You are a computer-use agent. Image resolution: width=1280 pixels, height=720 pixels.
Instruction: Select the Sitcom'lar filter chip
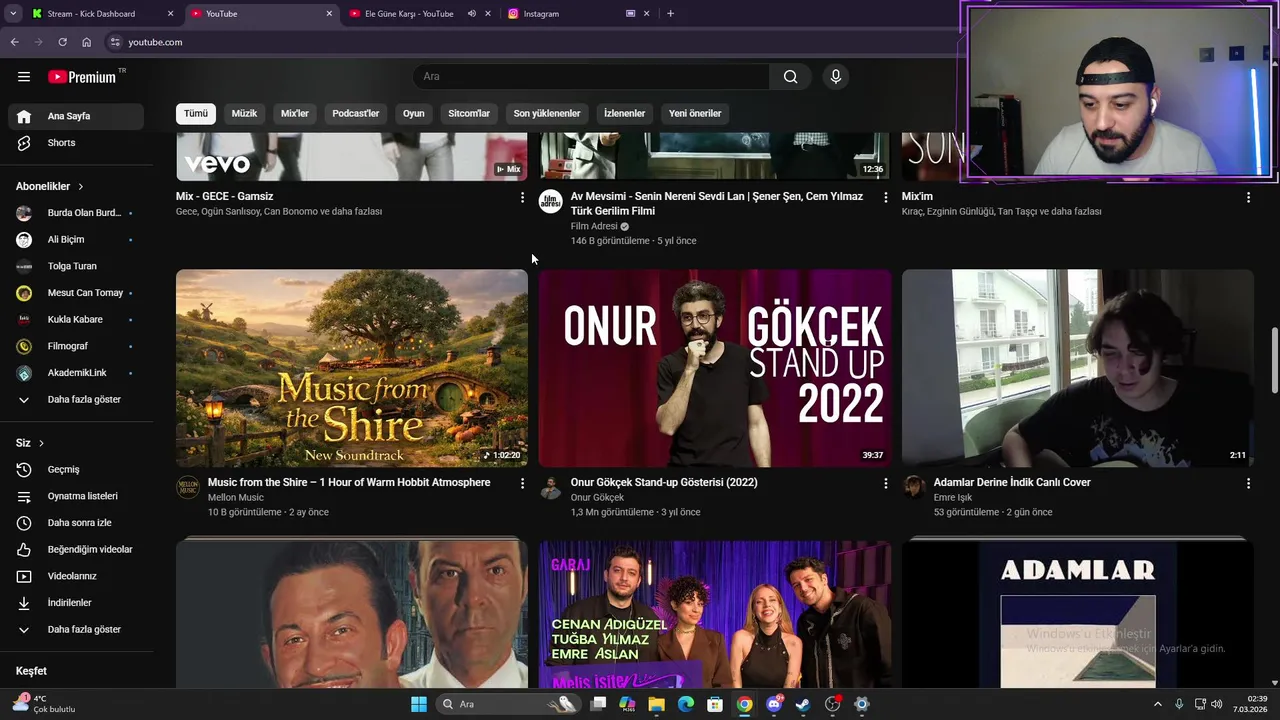tap(469, 114)
